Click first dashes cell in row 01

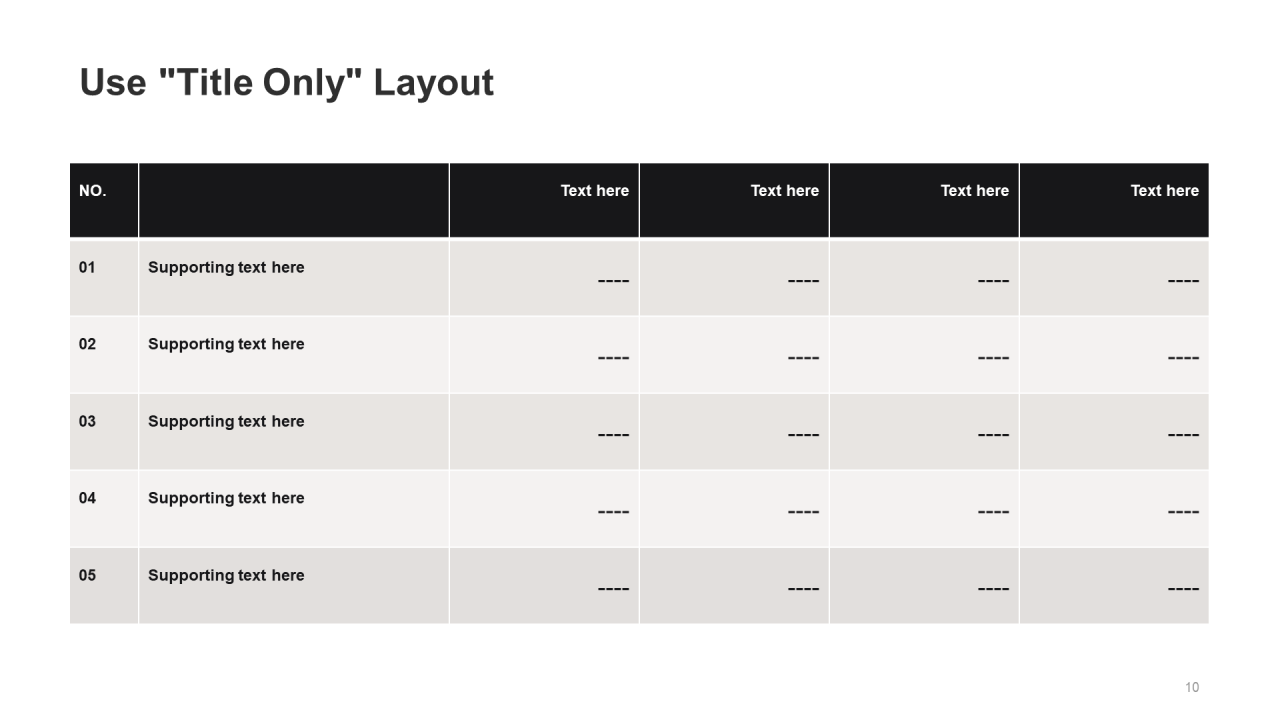[544, 278]
